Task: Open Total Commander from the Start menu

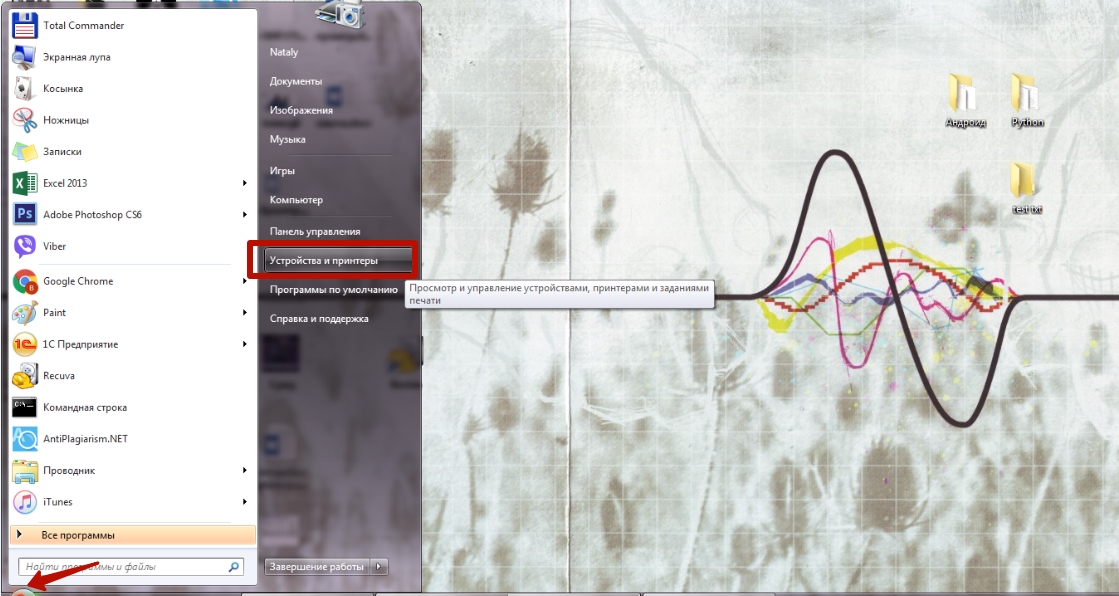Action: coord(83,25)
